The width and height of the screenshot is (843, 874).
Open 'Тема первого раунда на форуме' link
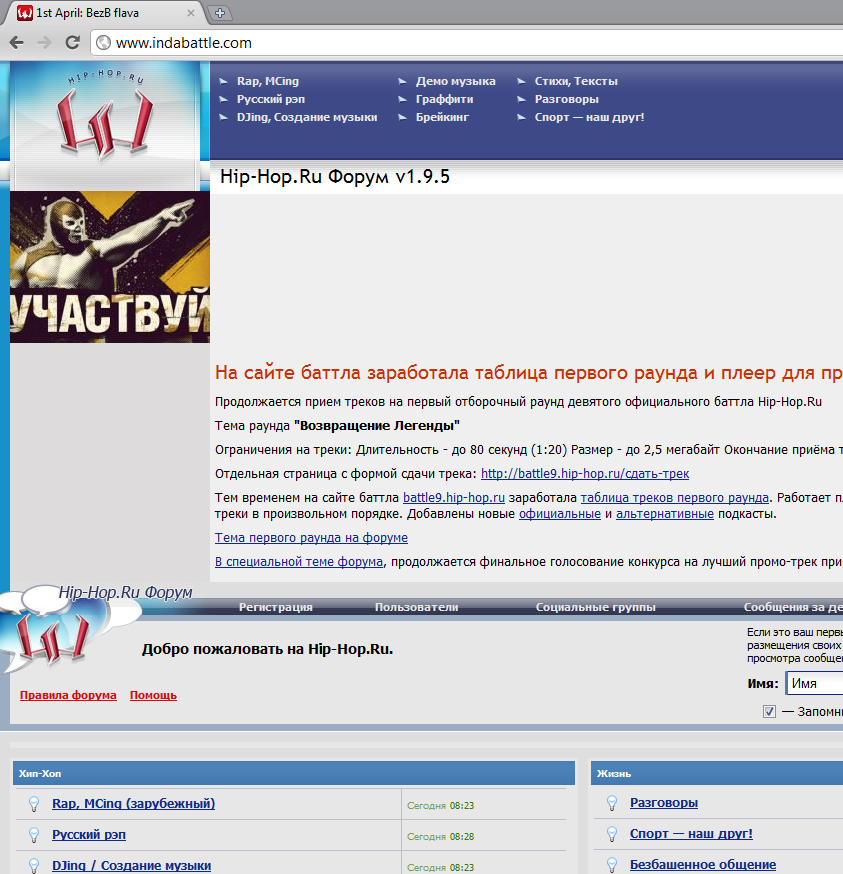[311, 538]
